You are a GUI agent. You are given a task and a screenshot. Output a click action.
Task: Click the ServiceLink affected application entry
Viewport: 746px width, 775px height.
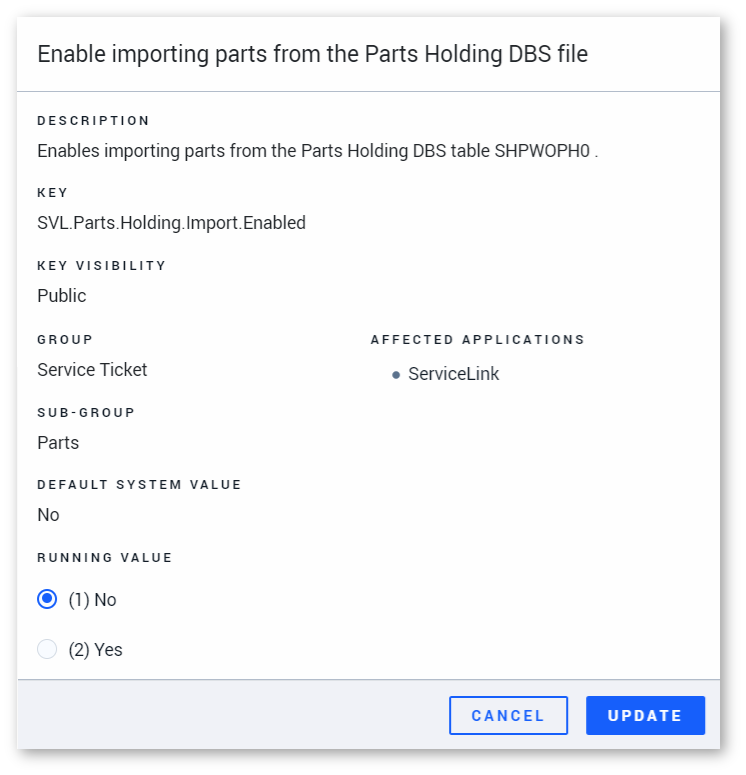pyautogui.click(x=453, y=374)
